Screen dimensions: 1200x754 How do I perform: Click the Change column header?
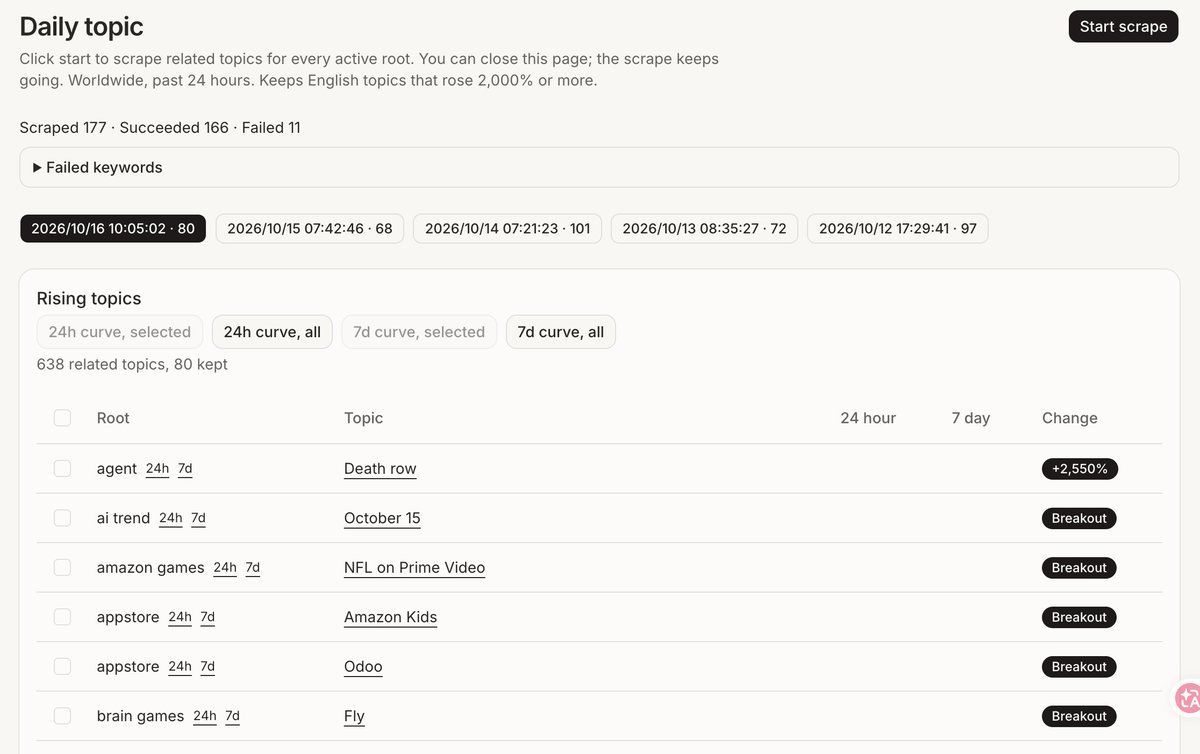1069,418
